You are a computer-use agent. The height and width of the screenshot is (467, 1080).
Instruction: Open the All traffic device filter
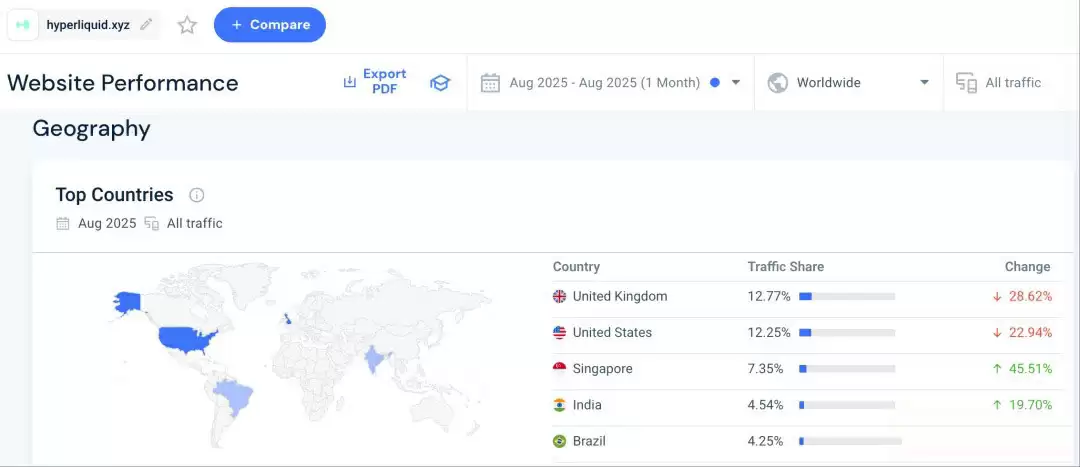pyautogui.click(x=1000, y=83)
